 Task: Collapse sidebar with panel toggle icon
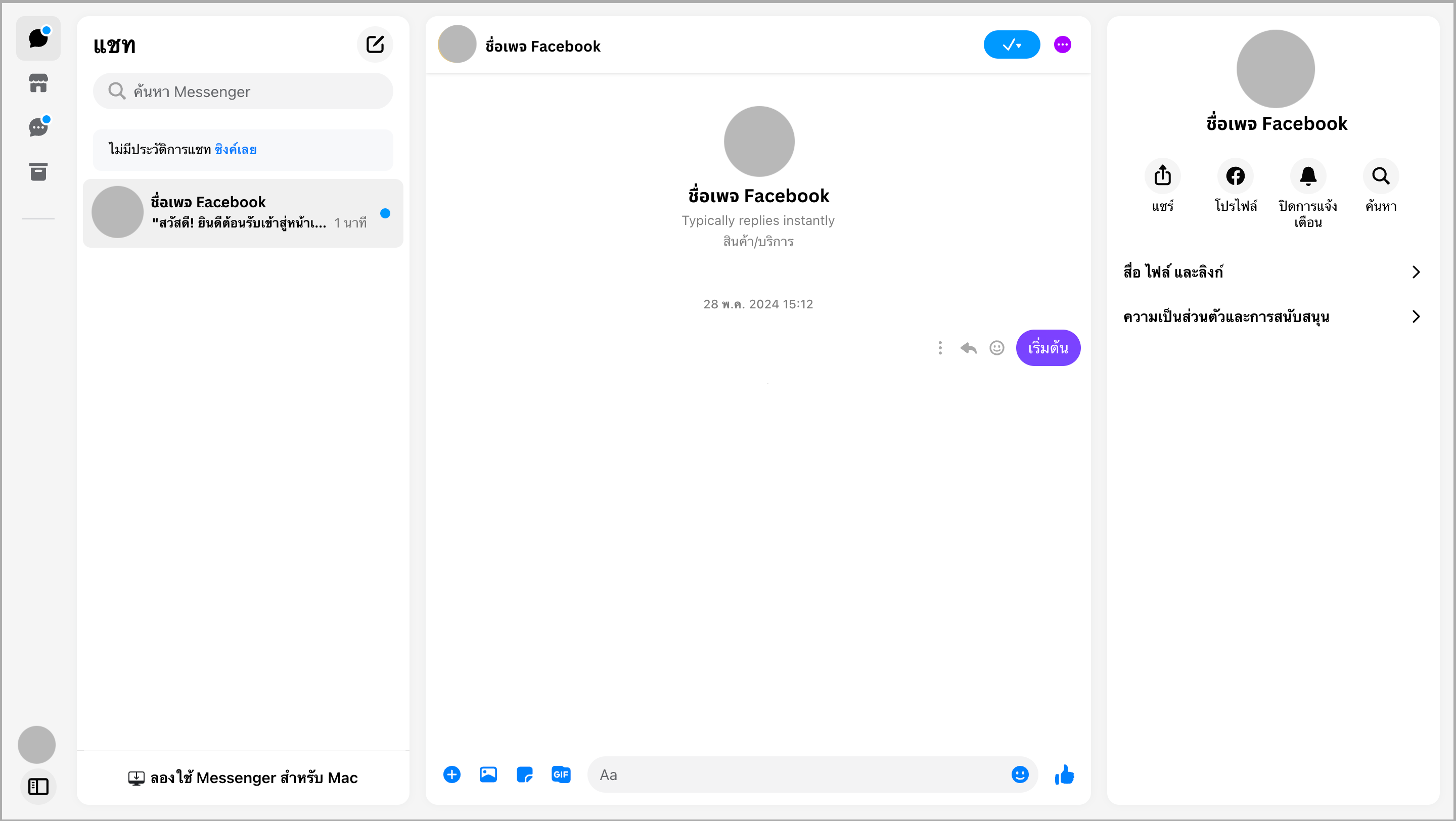point(38,786)
